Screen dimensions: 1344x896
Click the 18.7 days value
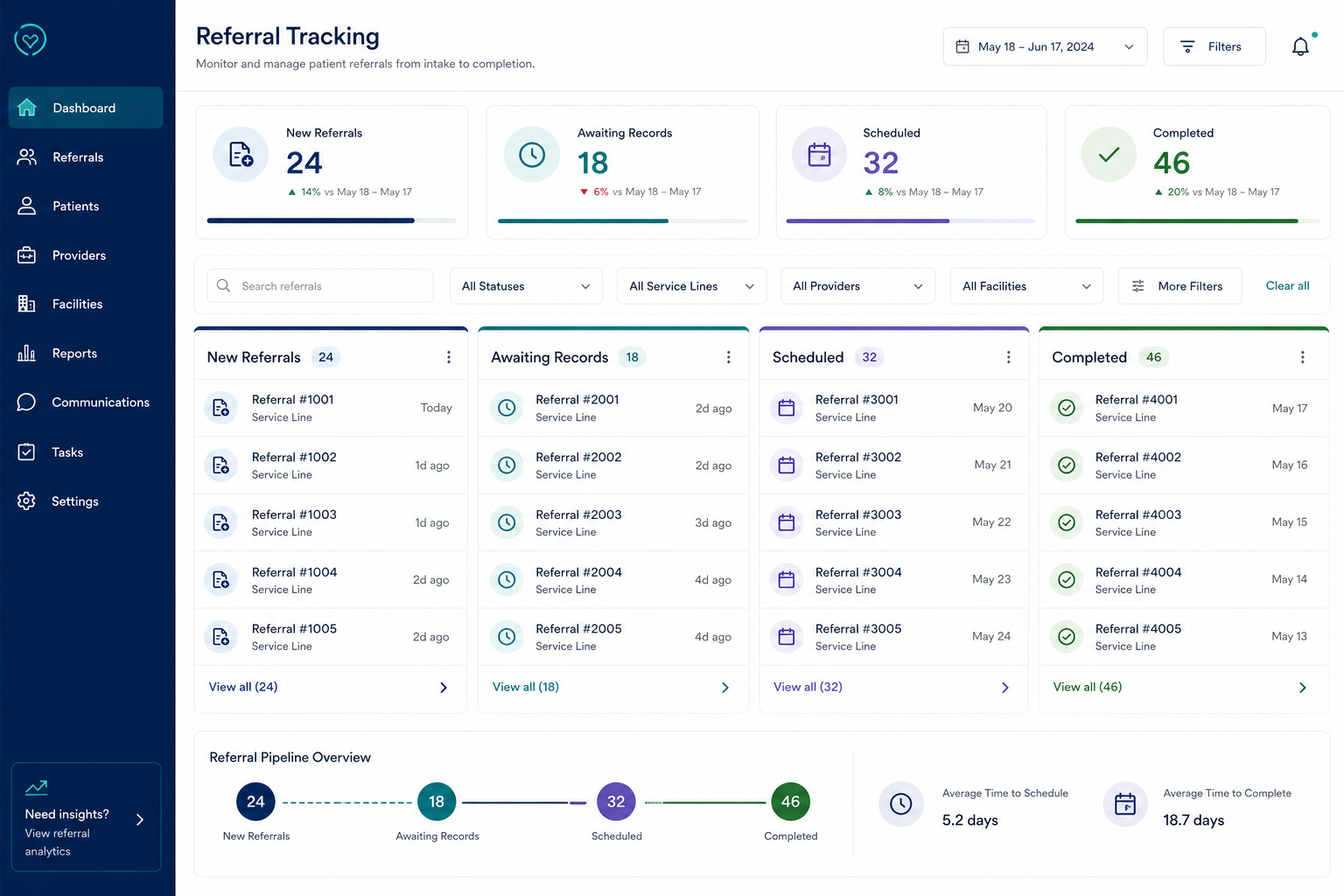coord(1193,820)
